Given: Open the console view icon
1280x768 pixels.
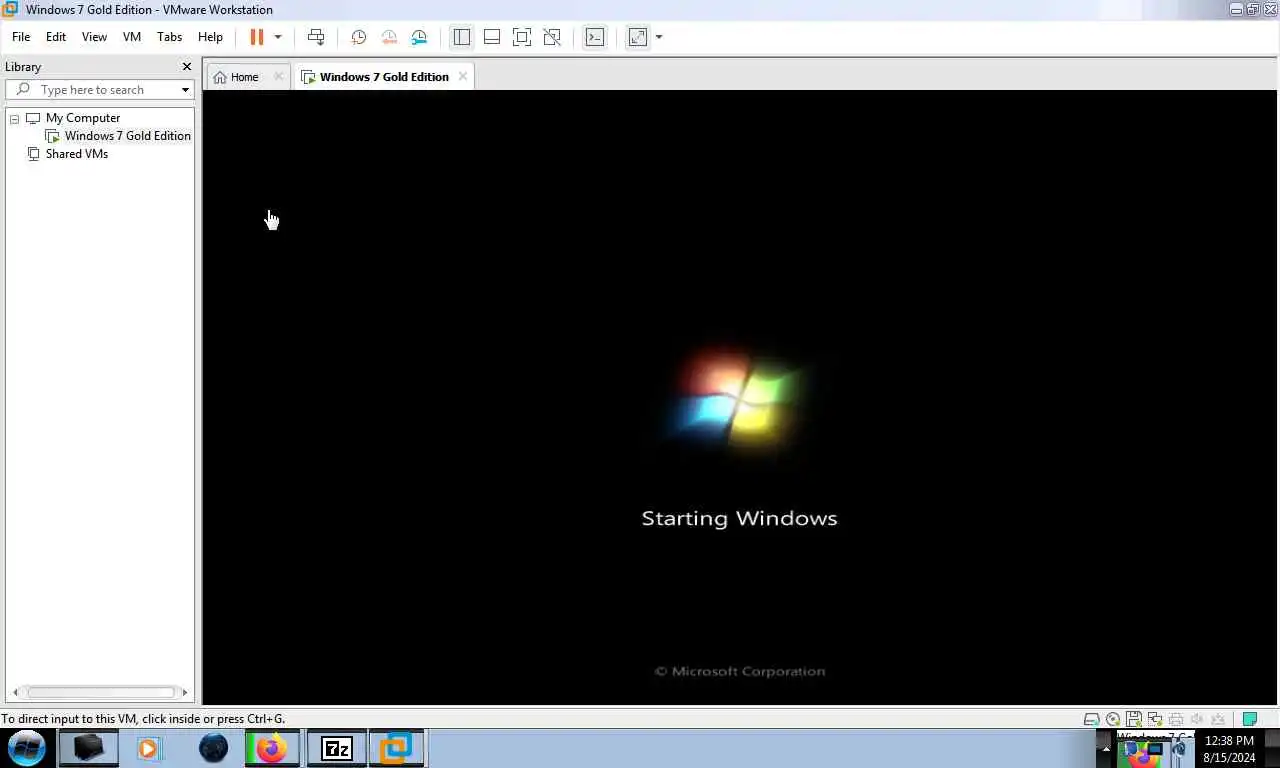Looking at the screenshot, I should (x=595, y=37).
